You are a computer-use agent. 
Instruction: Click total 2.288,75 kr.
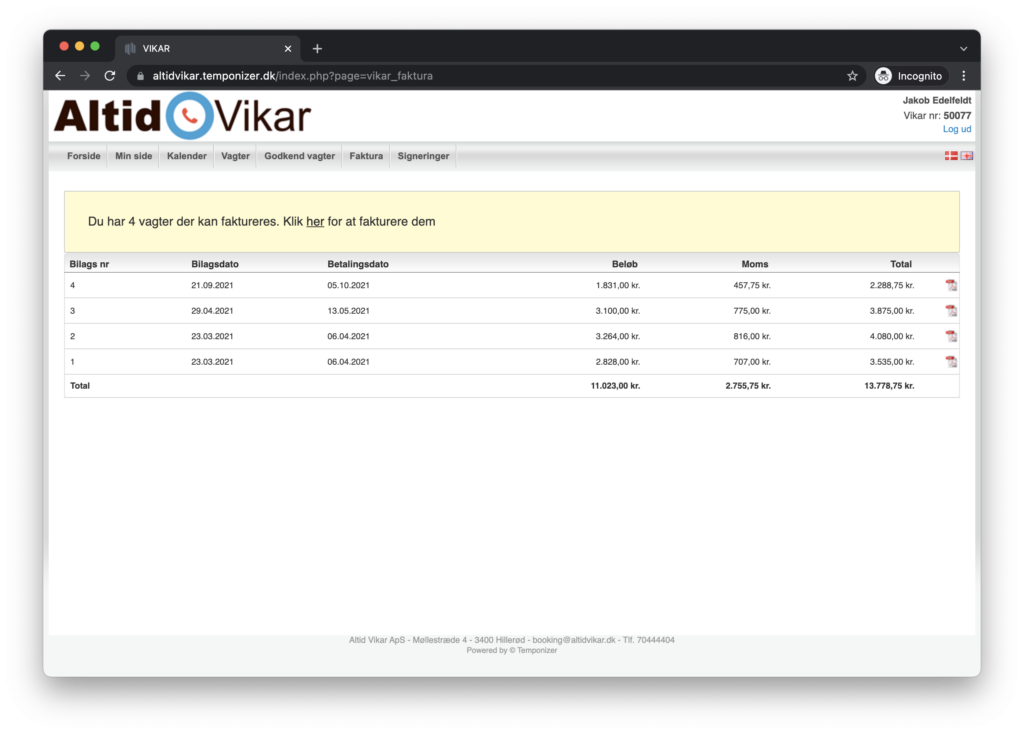pyautogui.click(x=892, y=285)
